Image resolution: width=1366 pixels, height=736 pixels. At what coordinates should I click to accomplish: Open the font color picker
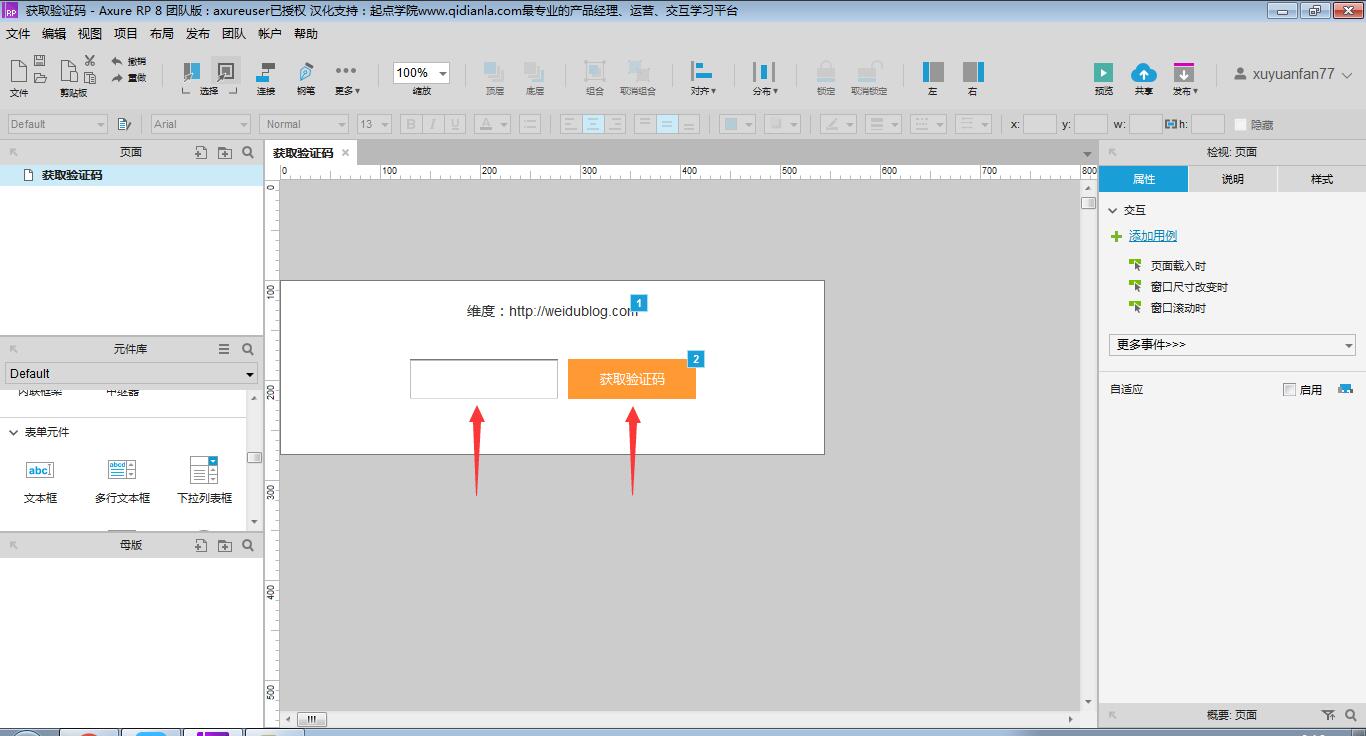pos(491,124)
